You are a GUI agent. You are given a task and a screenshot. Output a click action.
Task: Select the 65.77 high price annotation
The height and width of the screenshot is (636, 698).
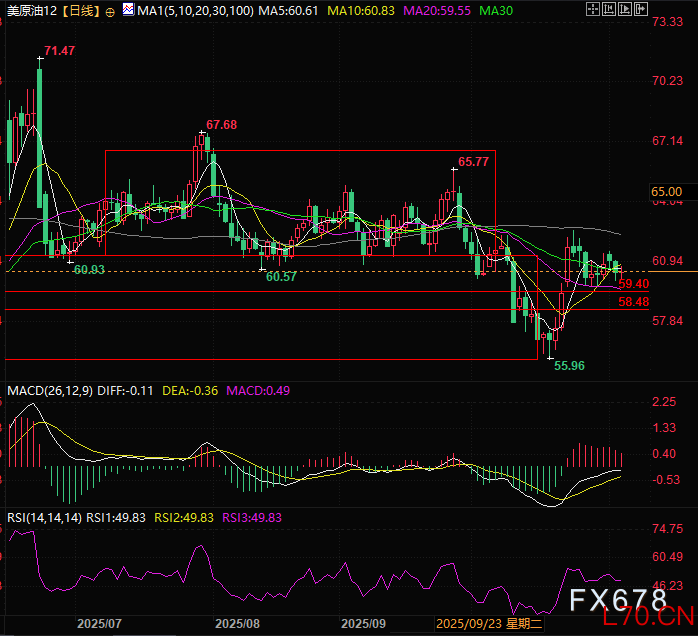point(474,161)
